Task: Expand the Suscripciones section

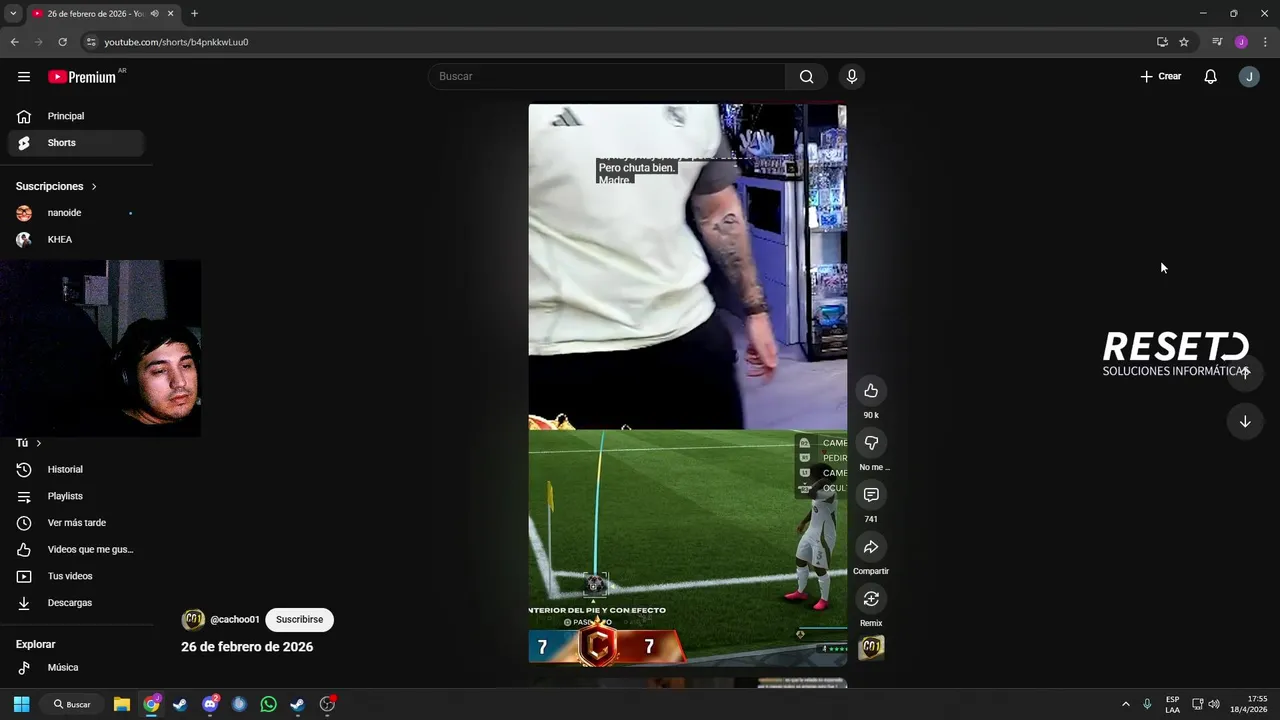Action: [x=57, y=186]
